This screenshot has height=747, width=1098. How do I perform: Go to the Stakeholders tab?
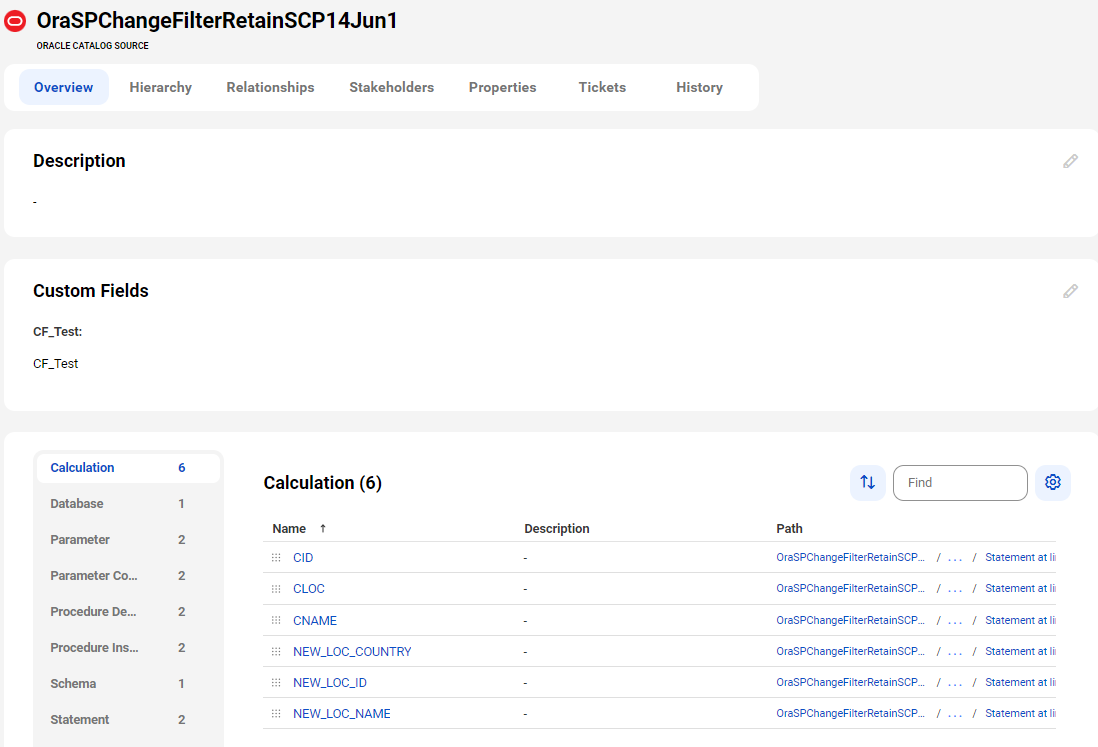click(x=391, y=87)
